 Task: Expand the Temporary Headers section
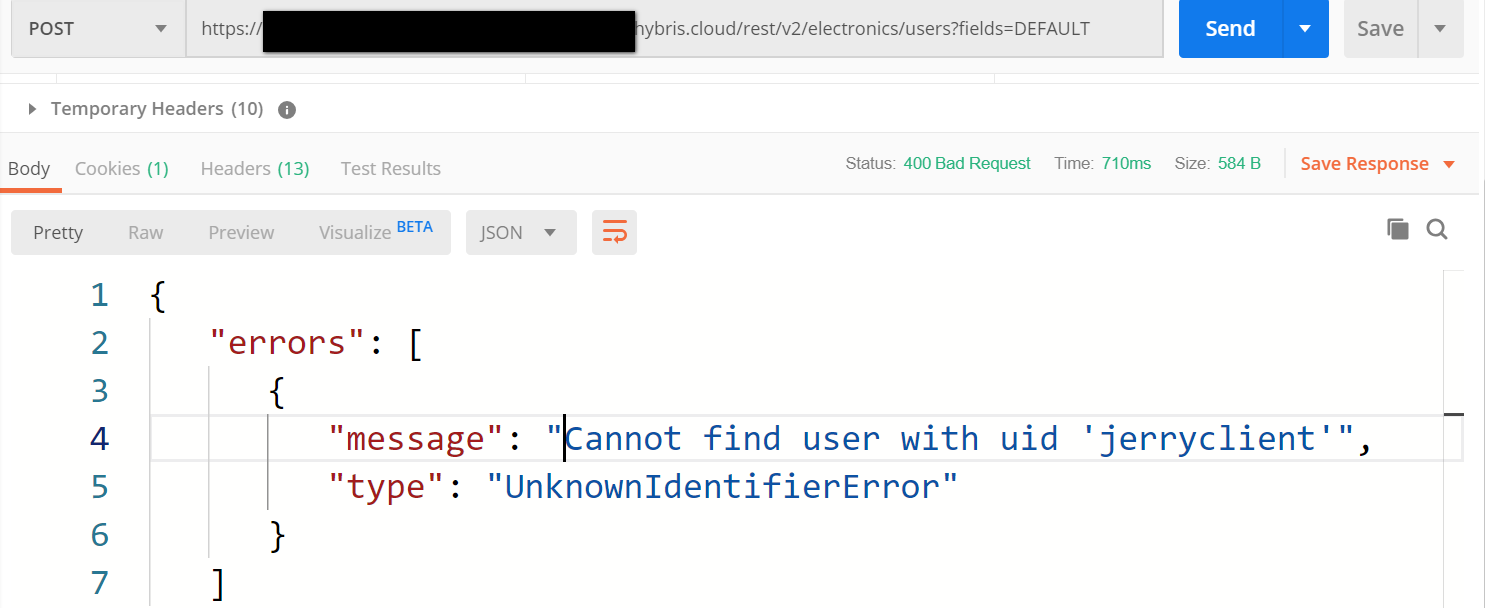pos(32,109)
